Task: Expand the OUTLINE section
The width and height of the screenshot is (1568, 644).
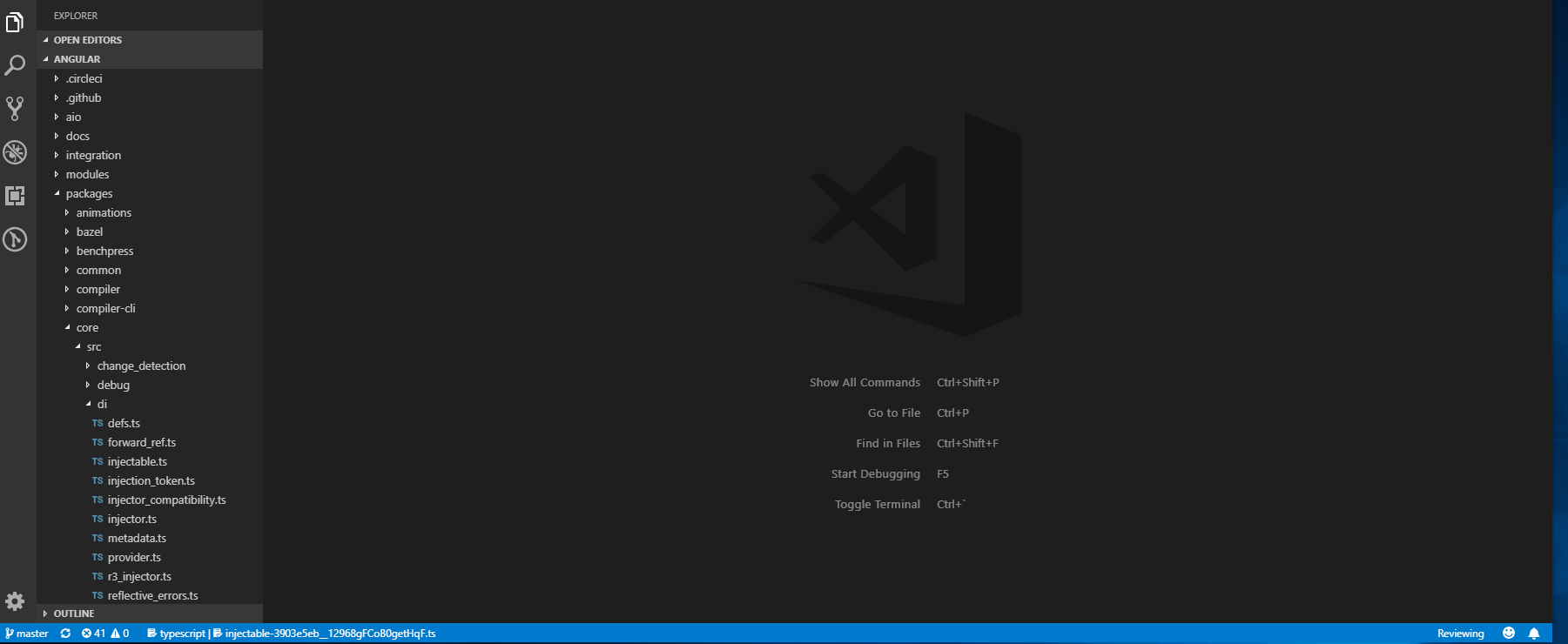Action: (150, 614)
